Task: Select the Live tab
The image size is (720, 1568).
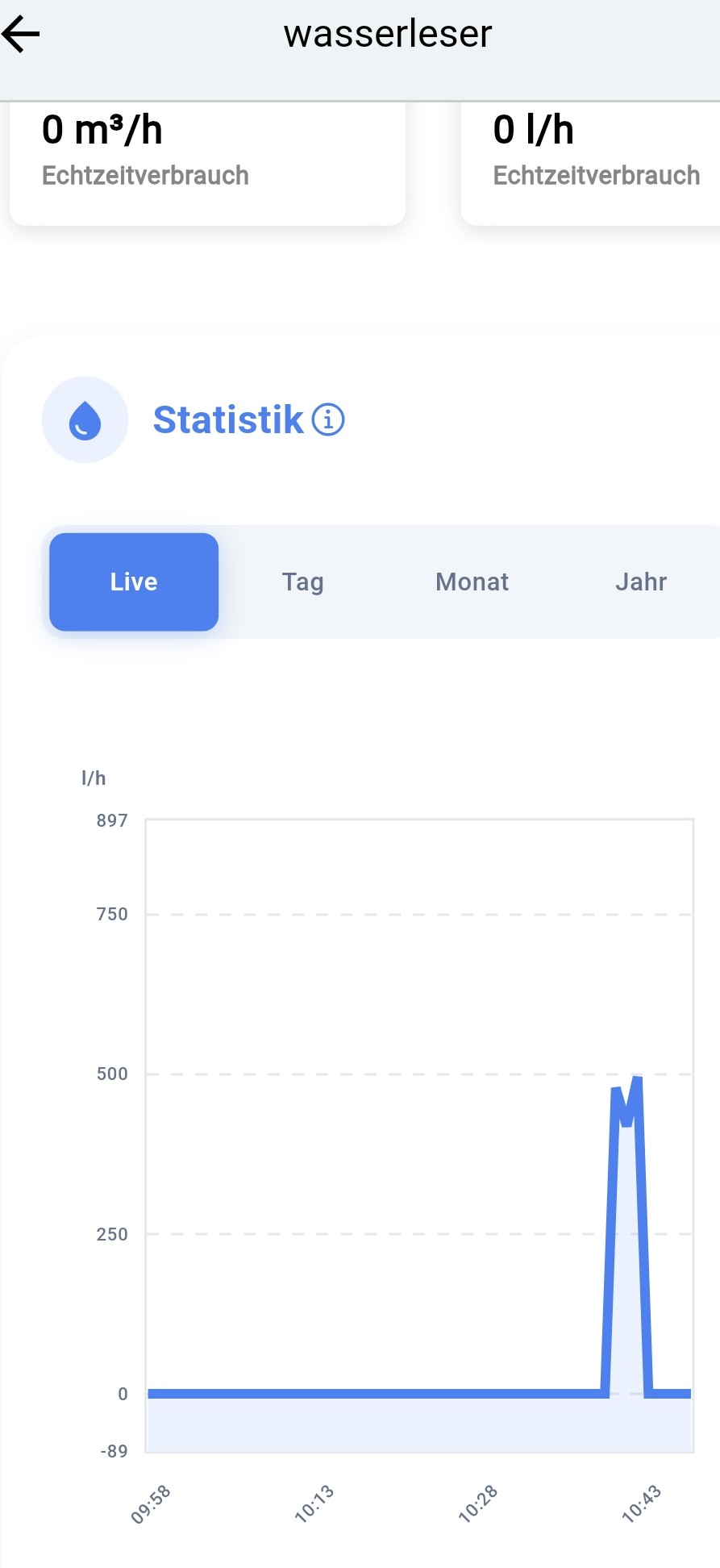Action: point(134,582)
